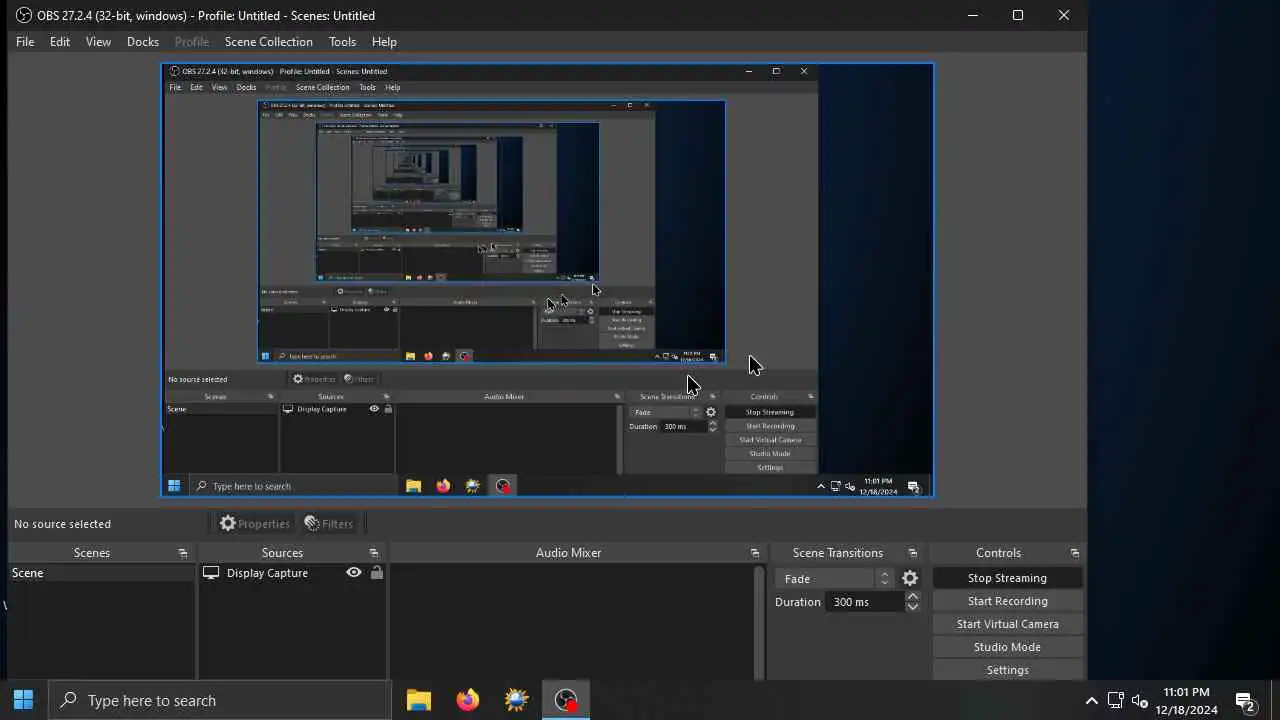The width and height of the screenshot is (1280, 720).
Task: Click the OBS icon in title bar
Action: tap(24, 15)
